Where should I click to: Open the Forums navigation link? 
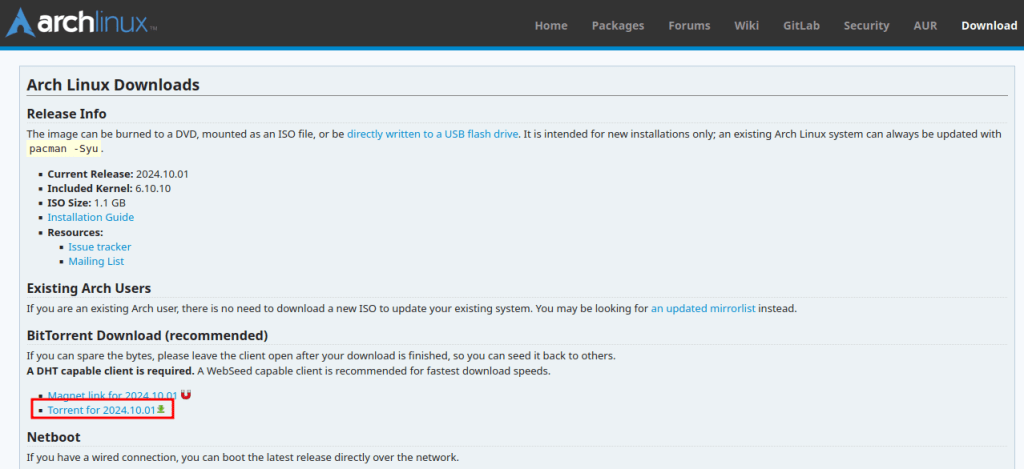click(689, 25)
